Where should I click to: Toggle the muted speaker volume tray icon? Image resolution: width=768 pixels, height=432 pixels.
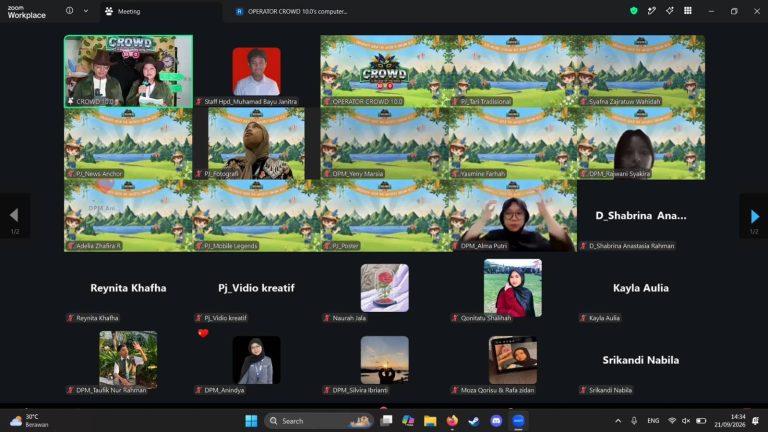[x=686, y=421]
